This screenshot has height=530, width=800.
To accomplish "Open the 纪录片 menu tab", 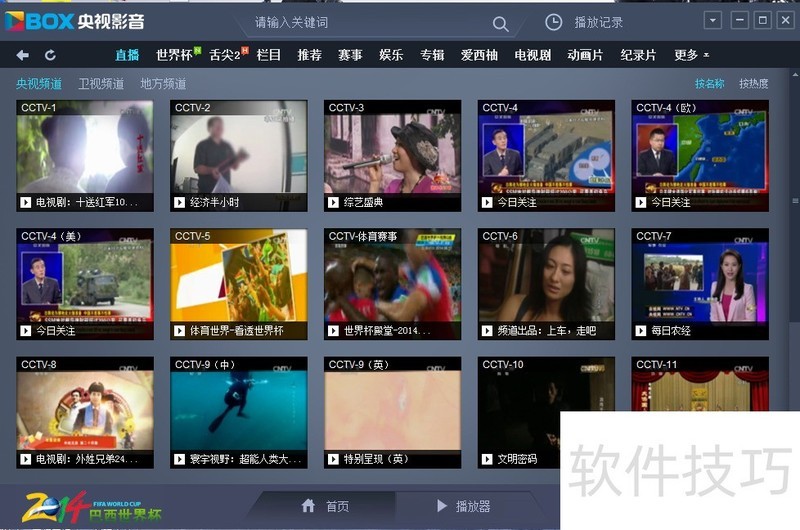I will tap(638, 55).
